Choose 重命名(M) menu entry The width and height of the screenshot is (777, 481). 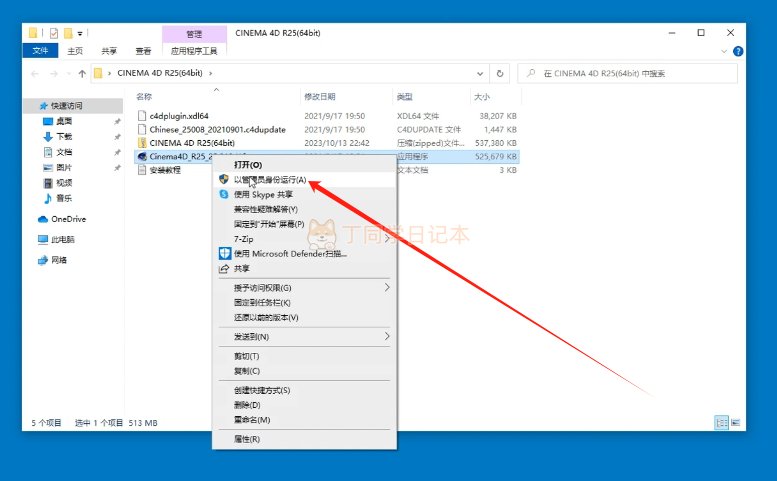click(x=252, y=420)
